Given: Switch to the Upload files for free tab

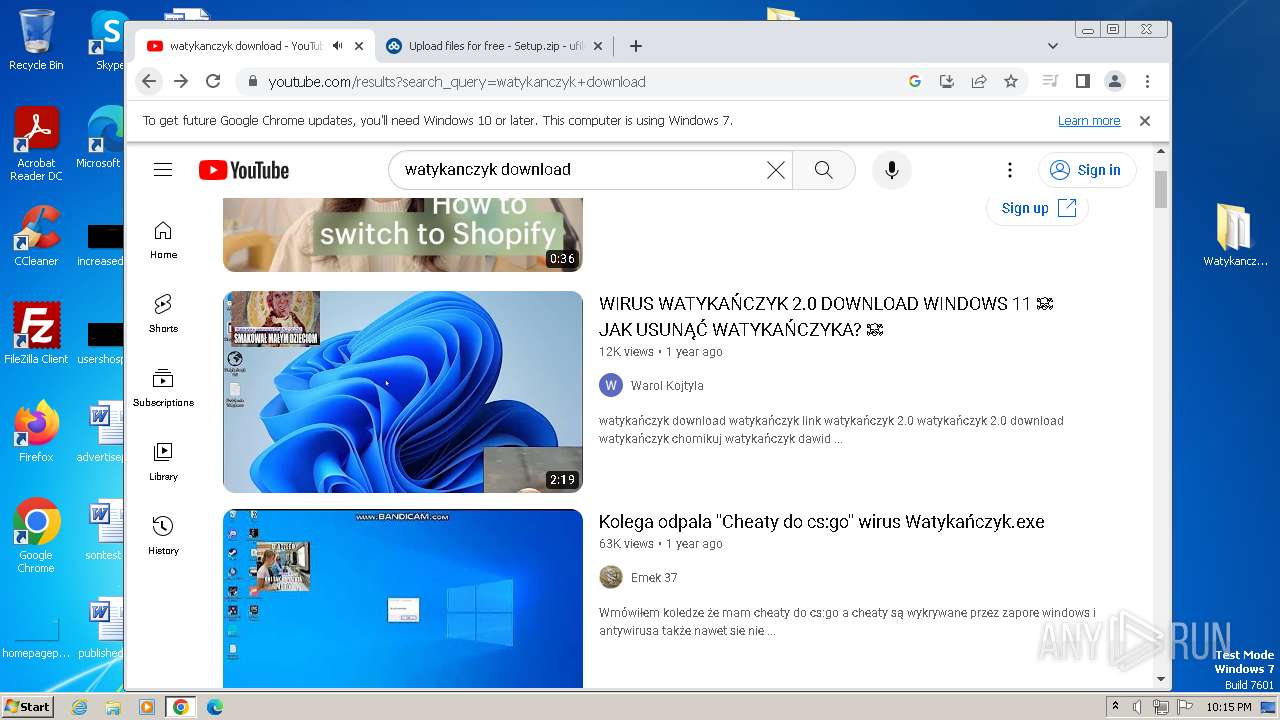Looking at the screenshot, I should tap(495, 46).
